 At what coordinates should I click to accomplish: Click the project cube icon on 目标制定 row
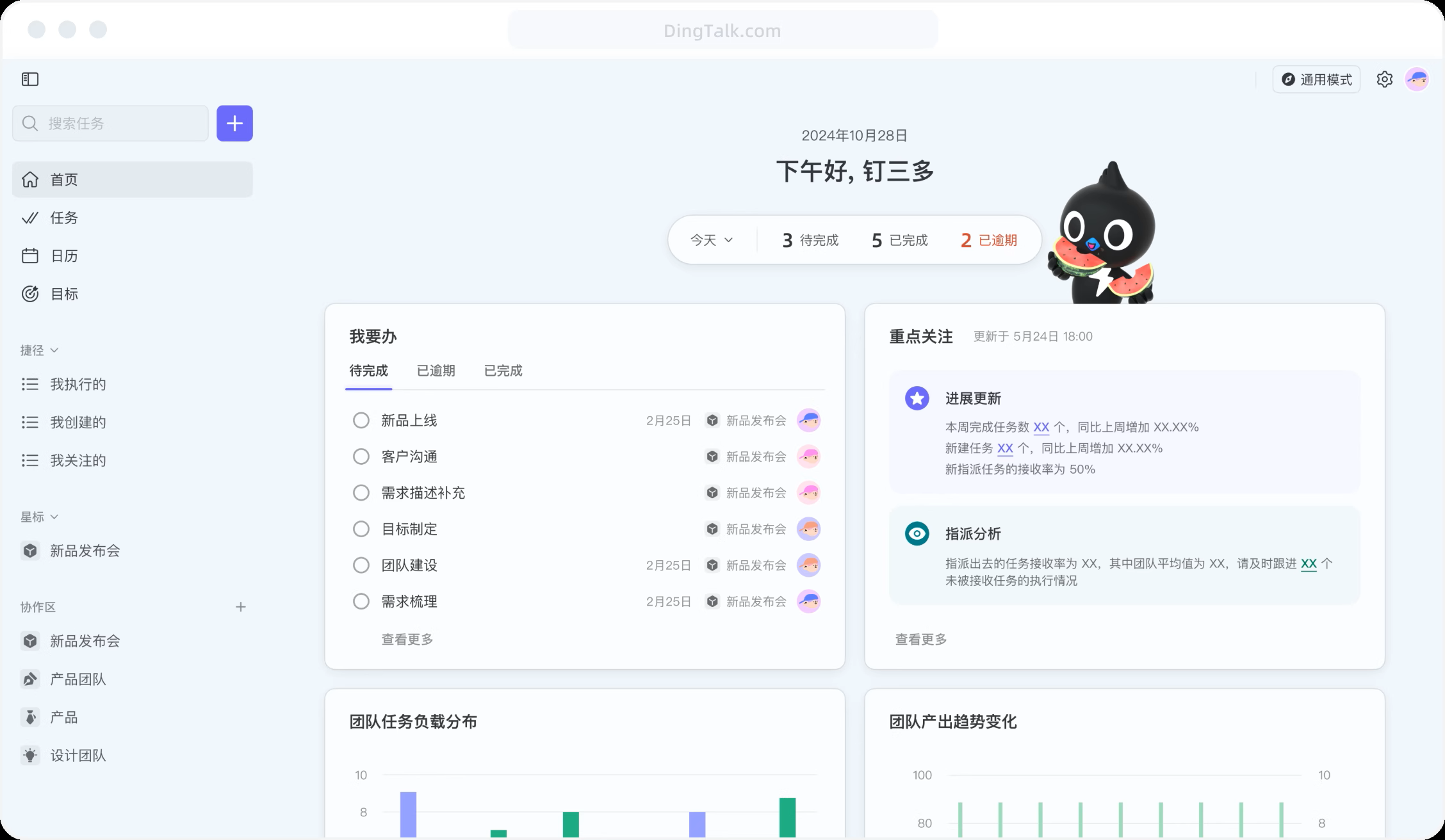(x=712, y=529)
